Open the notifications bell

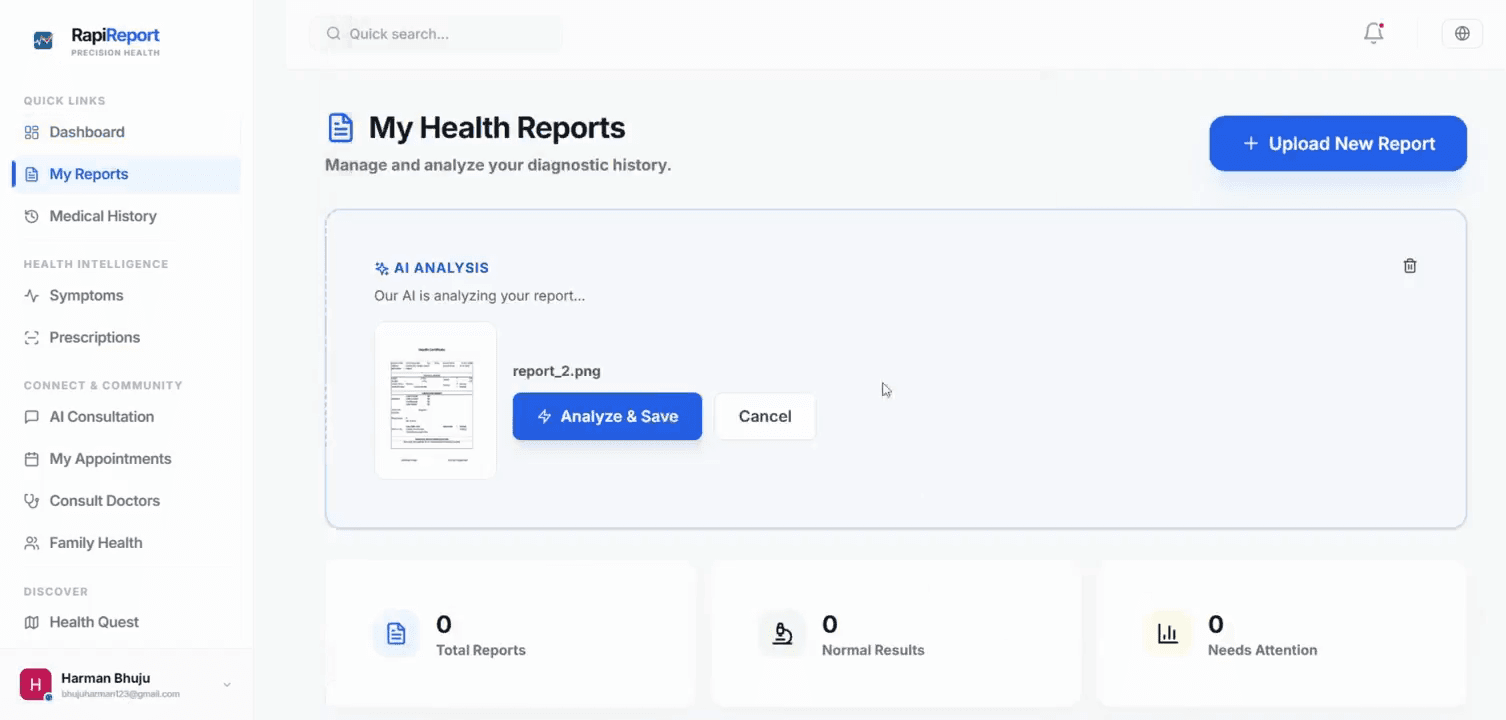[x=1374, y=33]
